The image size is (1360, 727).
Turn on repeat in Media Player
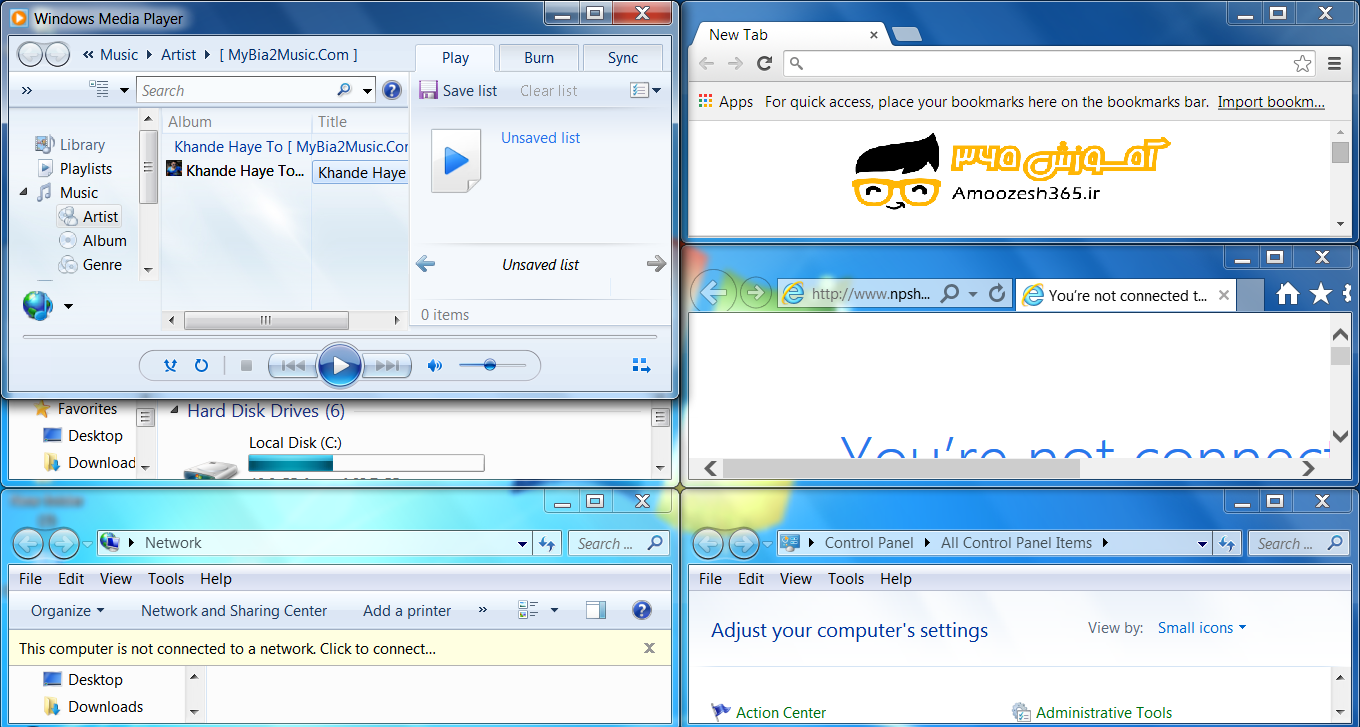(201, 366)
